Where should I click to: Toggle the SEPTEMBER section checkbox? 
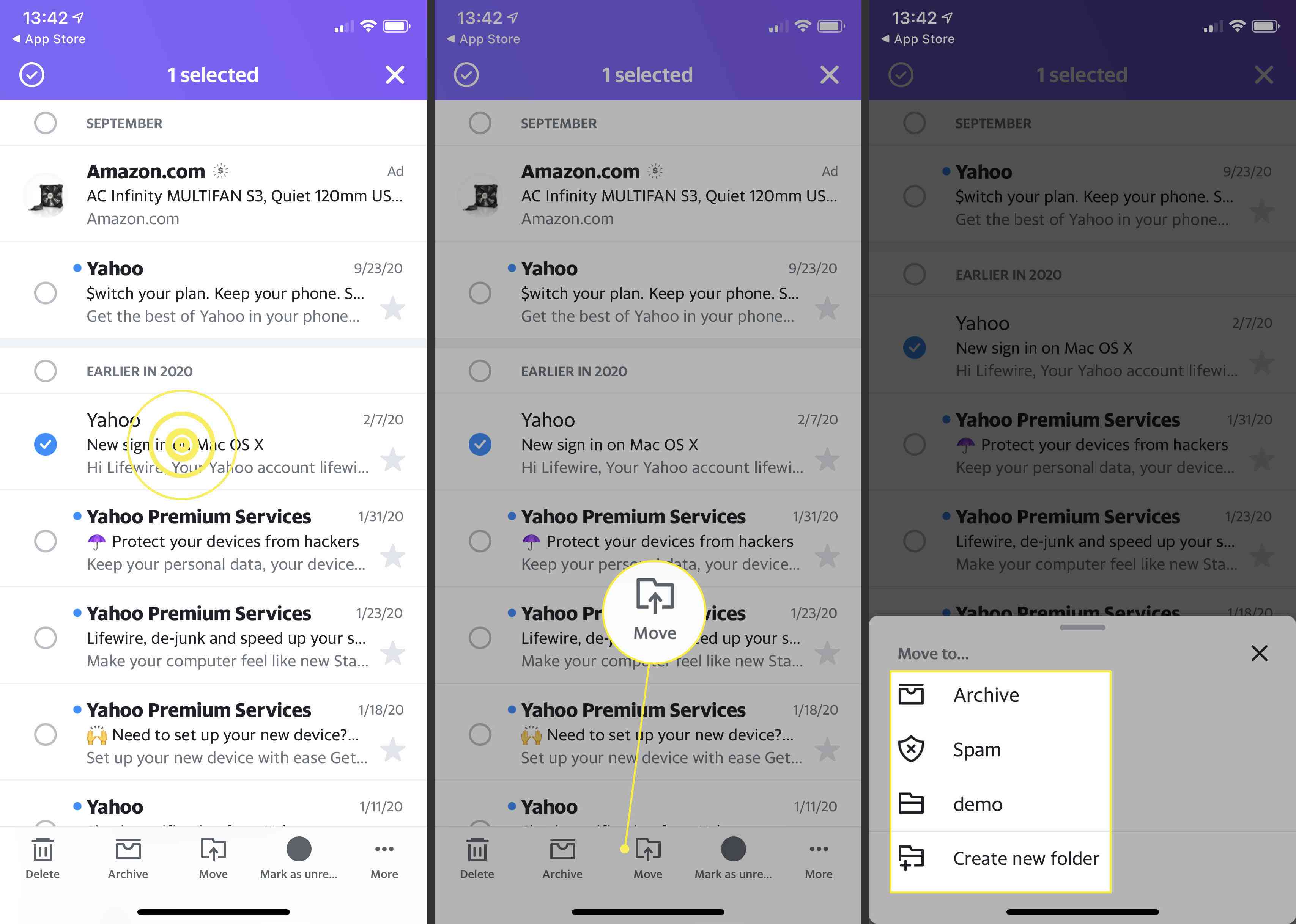pyautogui.click(x=45, y=122)
